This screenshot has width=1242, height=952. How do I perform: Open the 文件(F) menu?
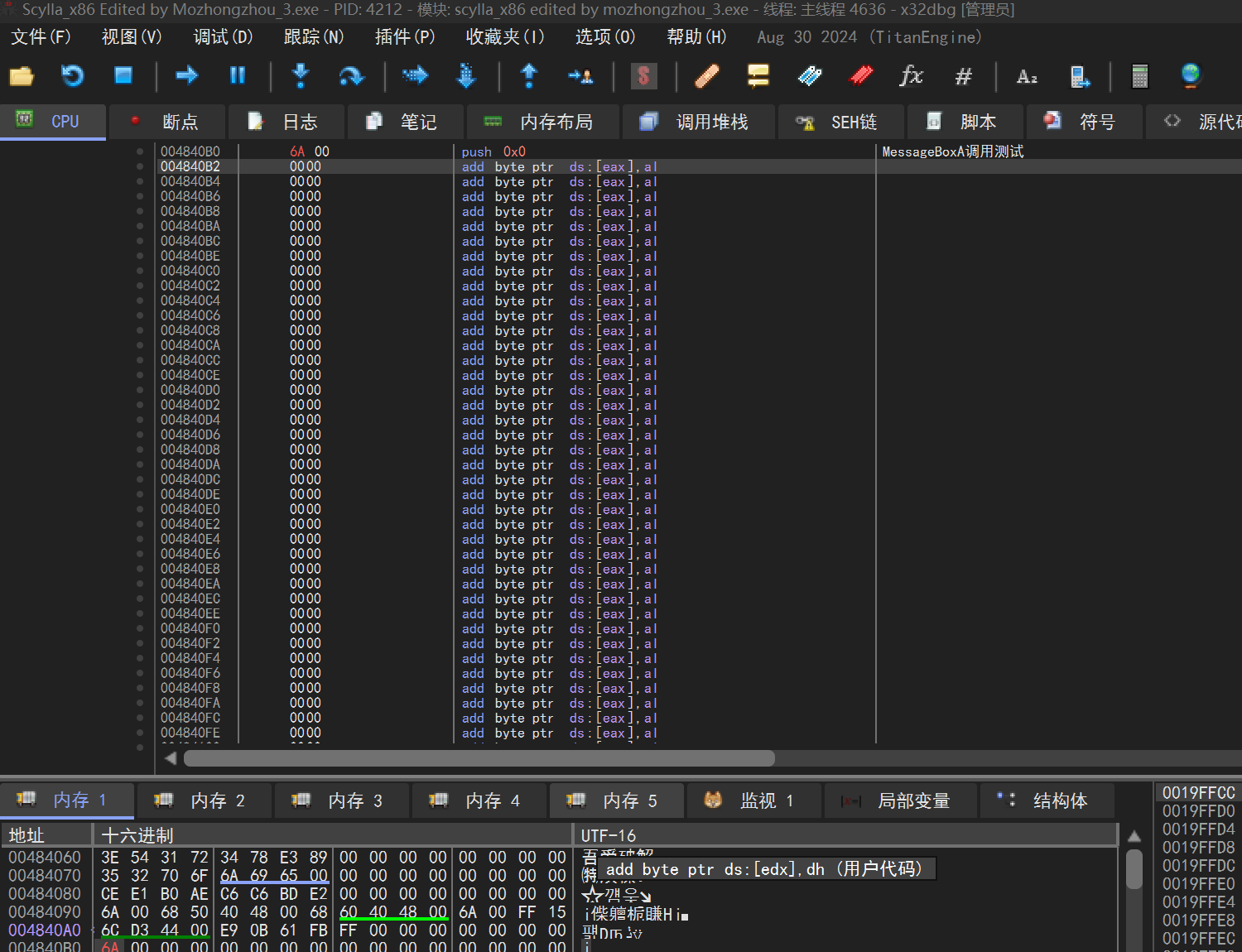[41, 37]
